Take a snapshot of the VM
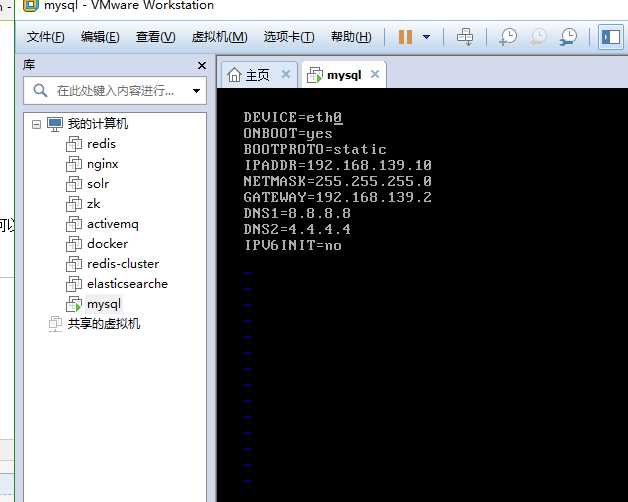This screenshot has height=502, width=628. tap(508, 37)
